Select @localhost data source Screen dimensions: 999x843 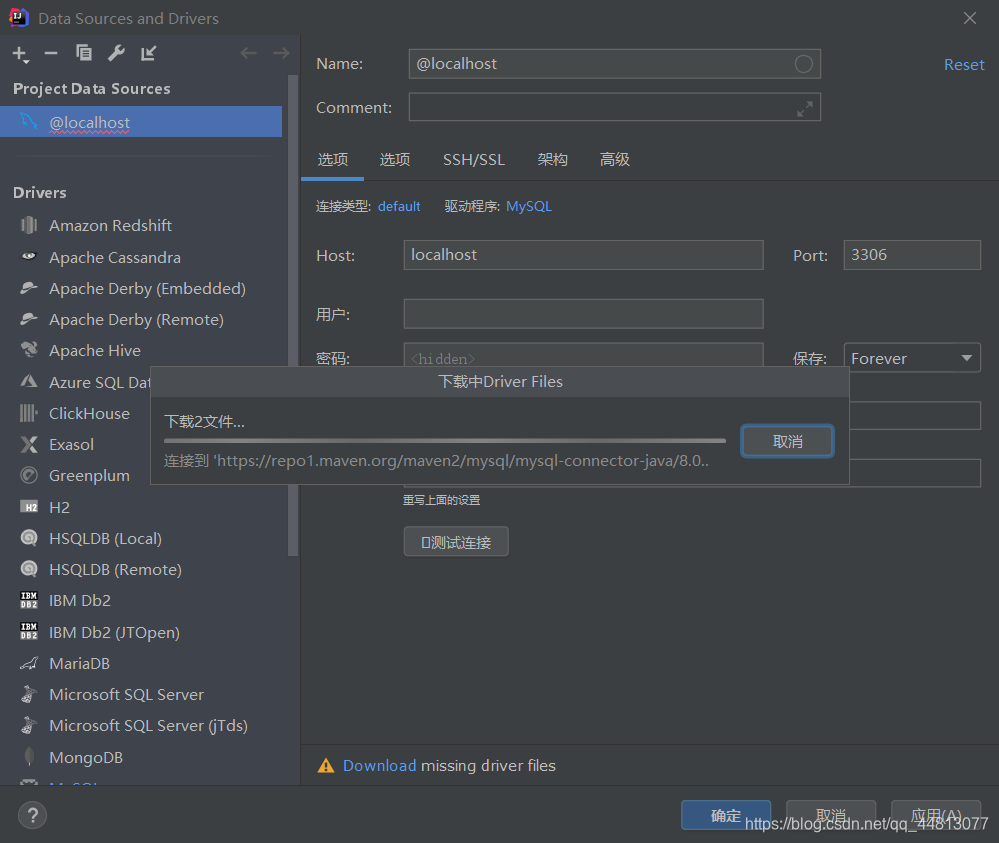coord(141,122)
